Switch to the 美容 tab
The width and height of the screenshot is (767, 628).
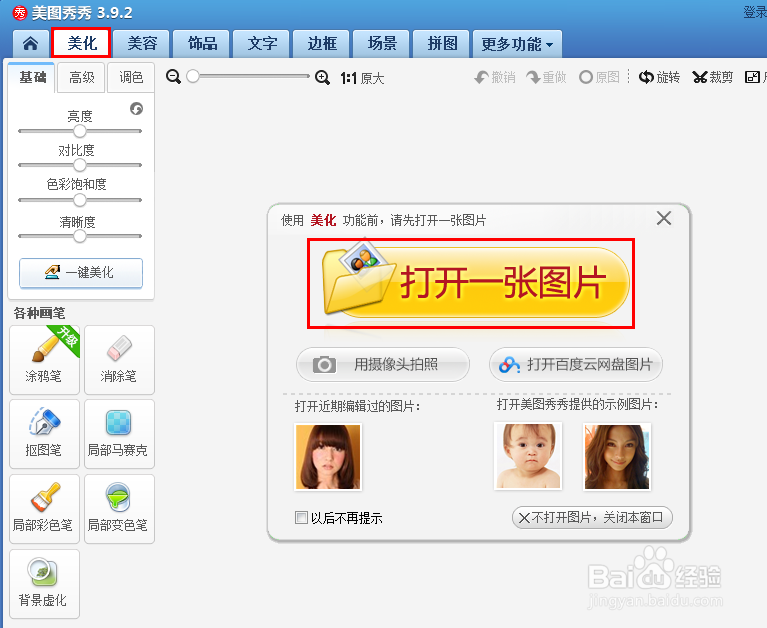tap(142, 44)
